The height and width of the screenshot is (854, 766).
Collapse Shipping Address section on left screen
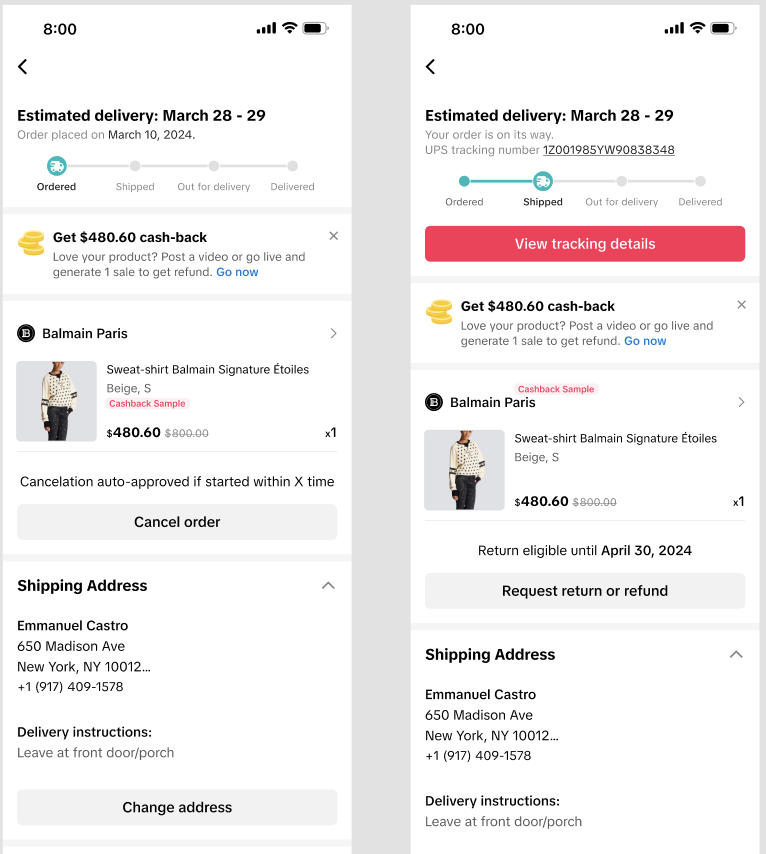coord(328,586)
